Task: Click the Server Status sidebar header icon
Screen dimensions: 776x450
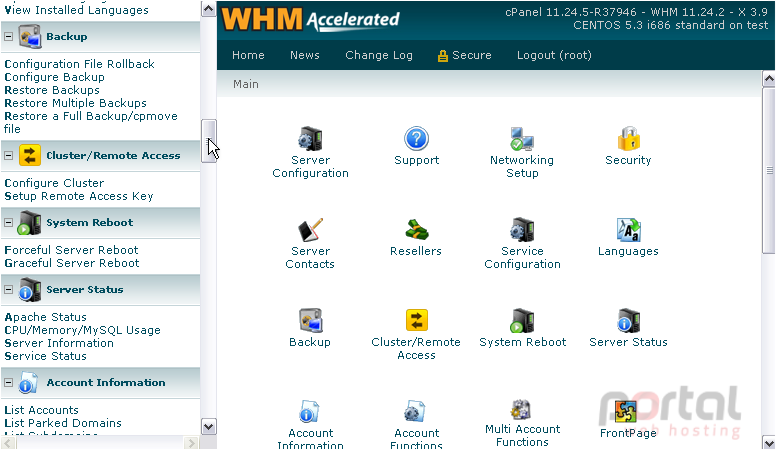Action: pos(30,290)
